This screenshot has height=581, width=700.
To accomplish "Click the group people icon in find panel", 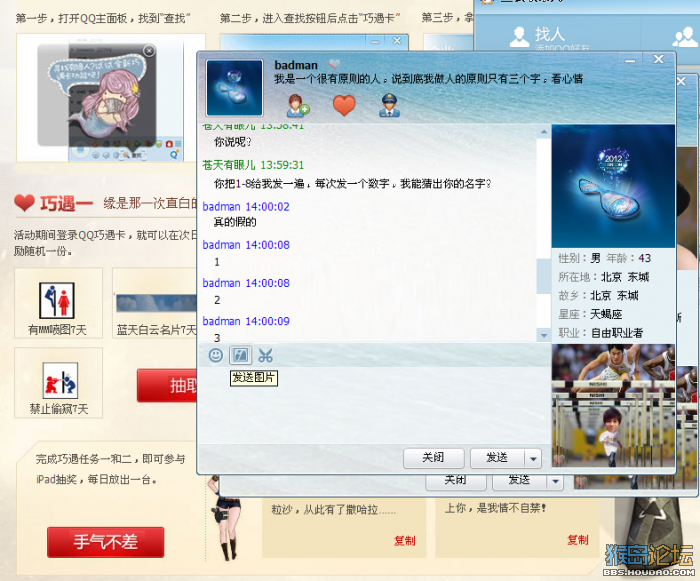I will [685, 37].
